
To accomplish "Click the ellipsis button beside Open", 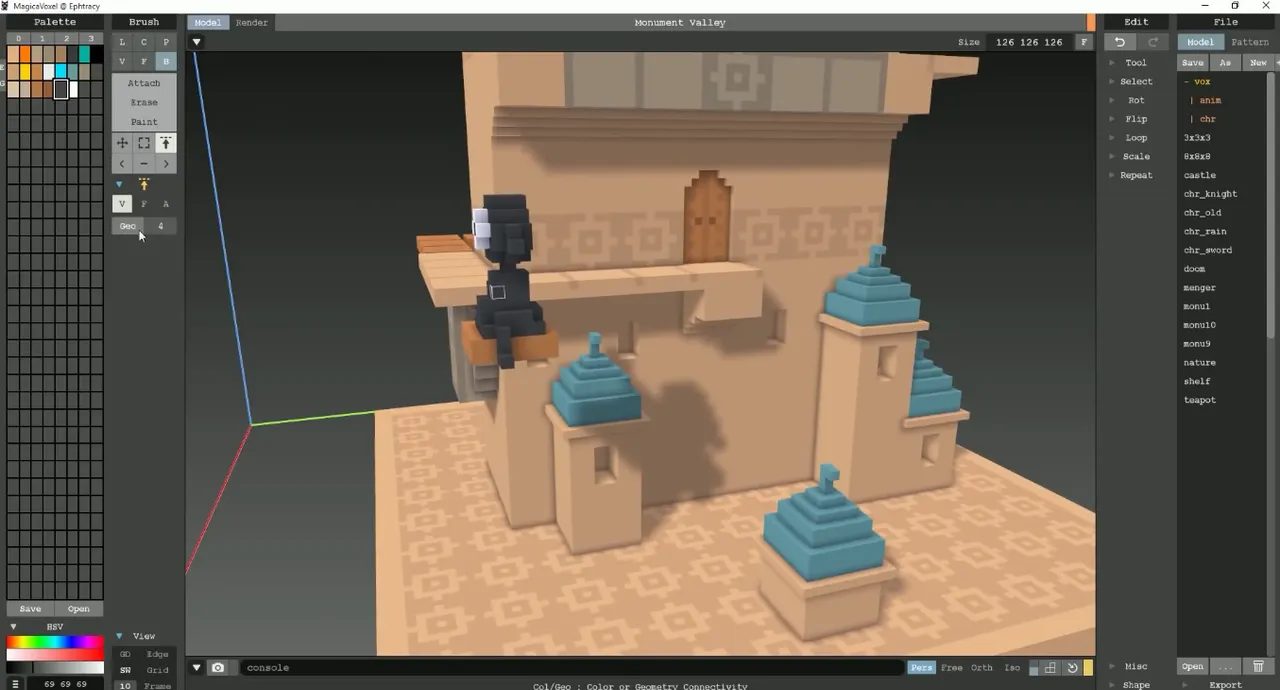I will click(x=1226, y=667).
